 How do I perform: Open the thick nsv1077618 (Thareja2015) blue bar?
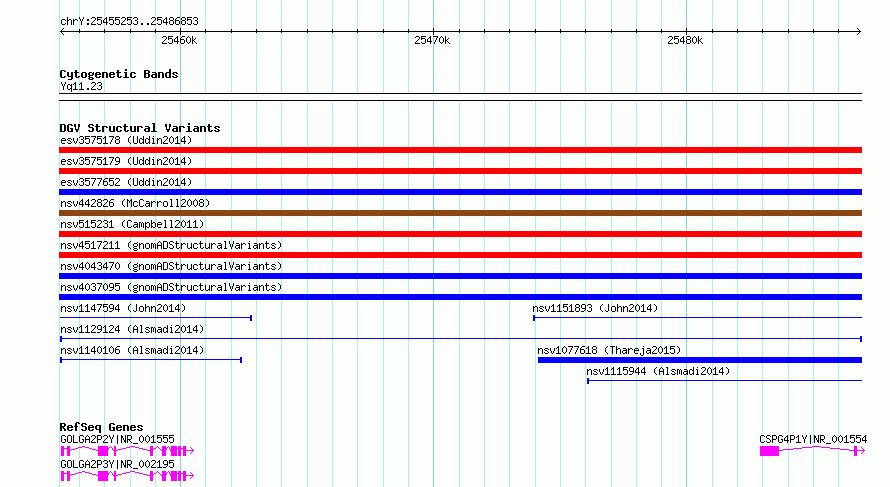coord(700,360)
